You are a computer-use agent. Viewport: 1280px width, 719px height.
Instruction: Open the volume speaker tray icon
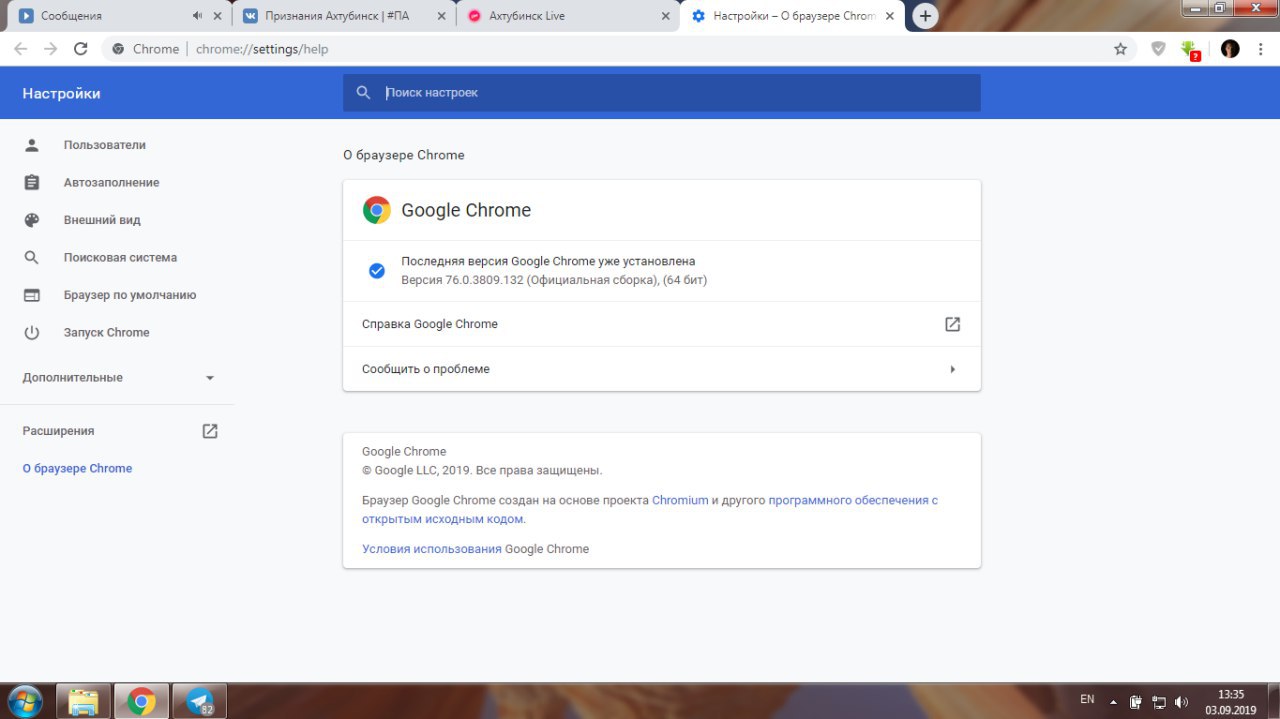1181,702
